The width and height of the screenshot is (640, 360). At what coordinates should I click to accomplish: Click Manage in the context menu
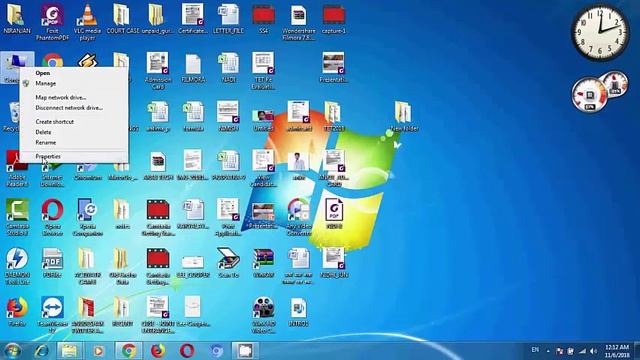(45, 83)
